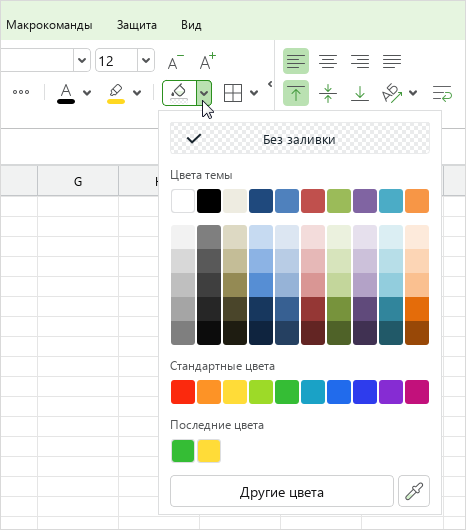The height and width of the screenshot is (530, 466).
Task: Enable center horizontal alignment
Action: (x=328, y=61)
